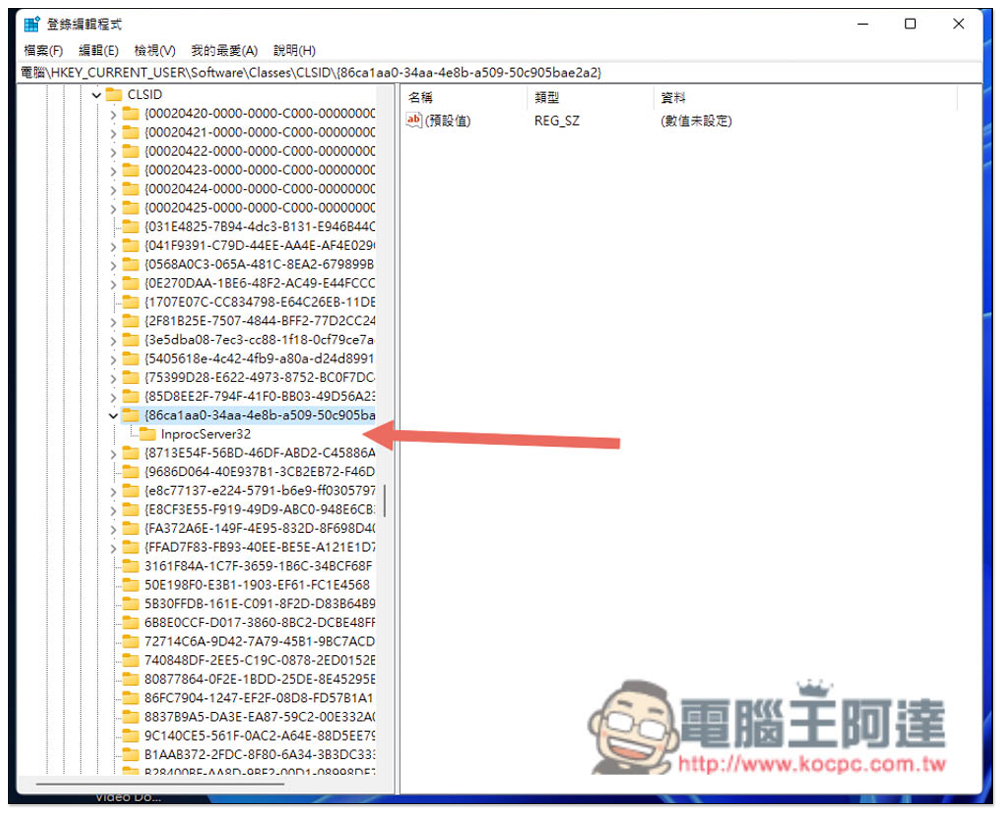
Task: Click the tree pane horizontal scrollbar thumb
Action: tap(160, 784)
